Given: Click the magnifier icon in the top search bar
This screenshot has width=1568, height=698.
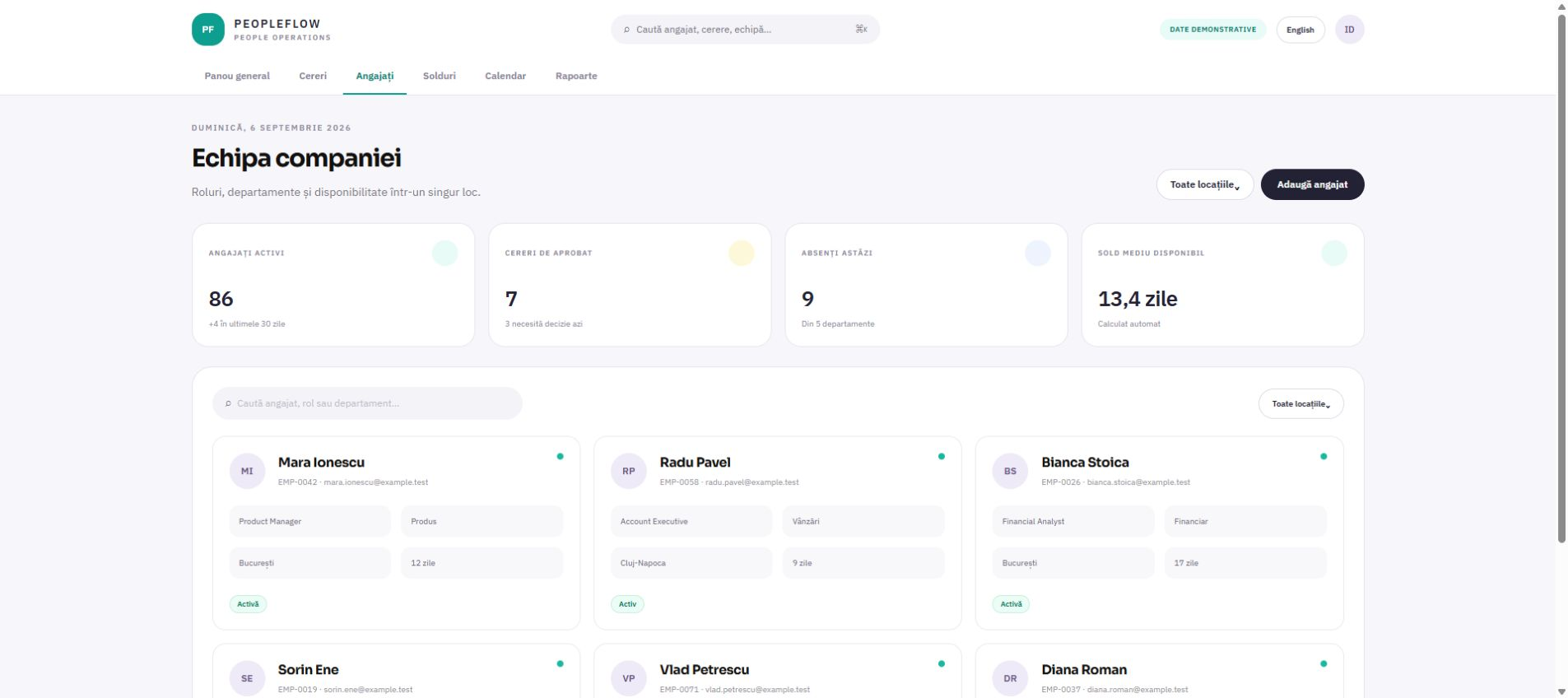Looking at the screenshot, I should 627,30.
